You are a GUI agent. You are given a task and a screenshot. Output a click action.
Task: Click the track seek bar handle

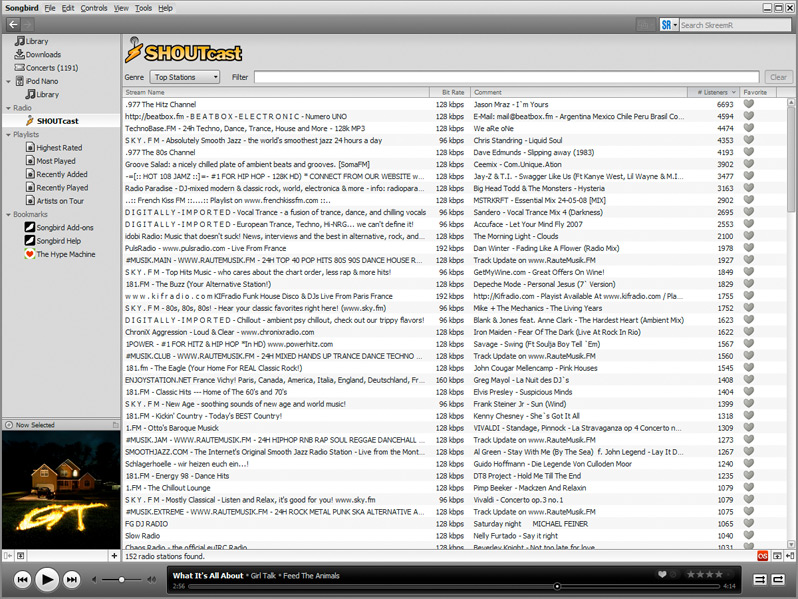557,586
